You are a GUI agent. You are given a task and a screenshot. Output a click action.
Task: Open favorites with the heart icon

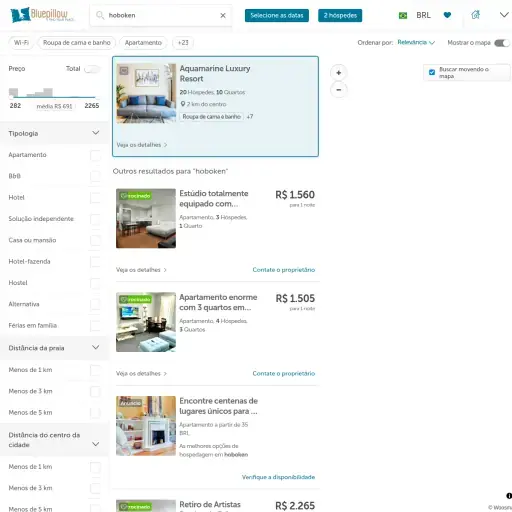[447, 15]
